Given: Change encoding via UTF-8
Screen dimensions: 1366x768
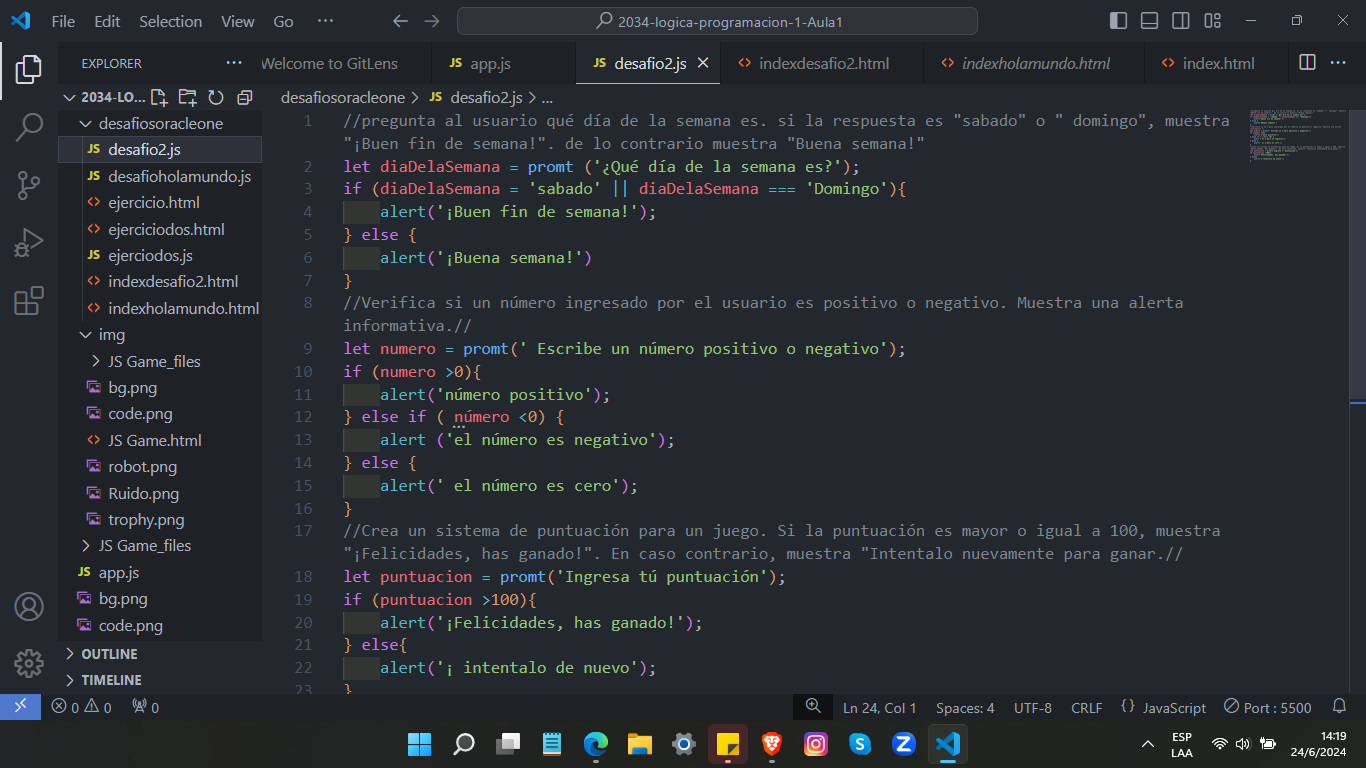Looking at the screenshot, I should (1033, 707).
